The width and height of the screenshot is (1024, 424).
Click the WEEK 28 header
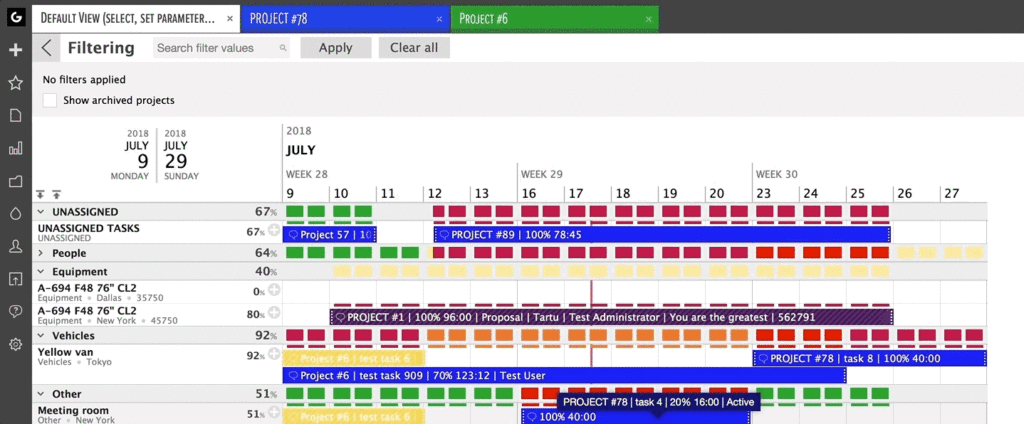click(307, 174)
